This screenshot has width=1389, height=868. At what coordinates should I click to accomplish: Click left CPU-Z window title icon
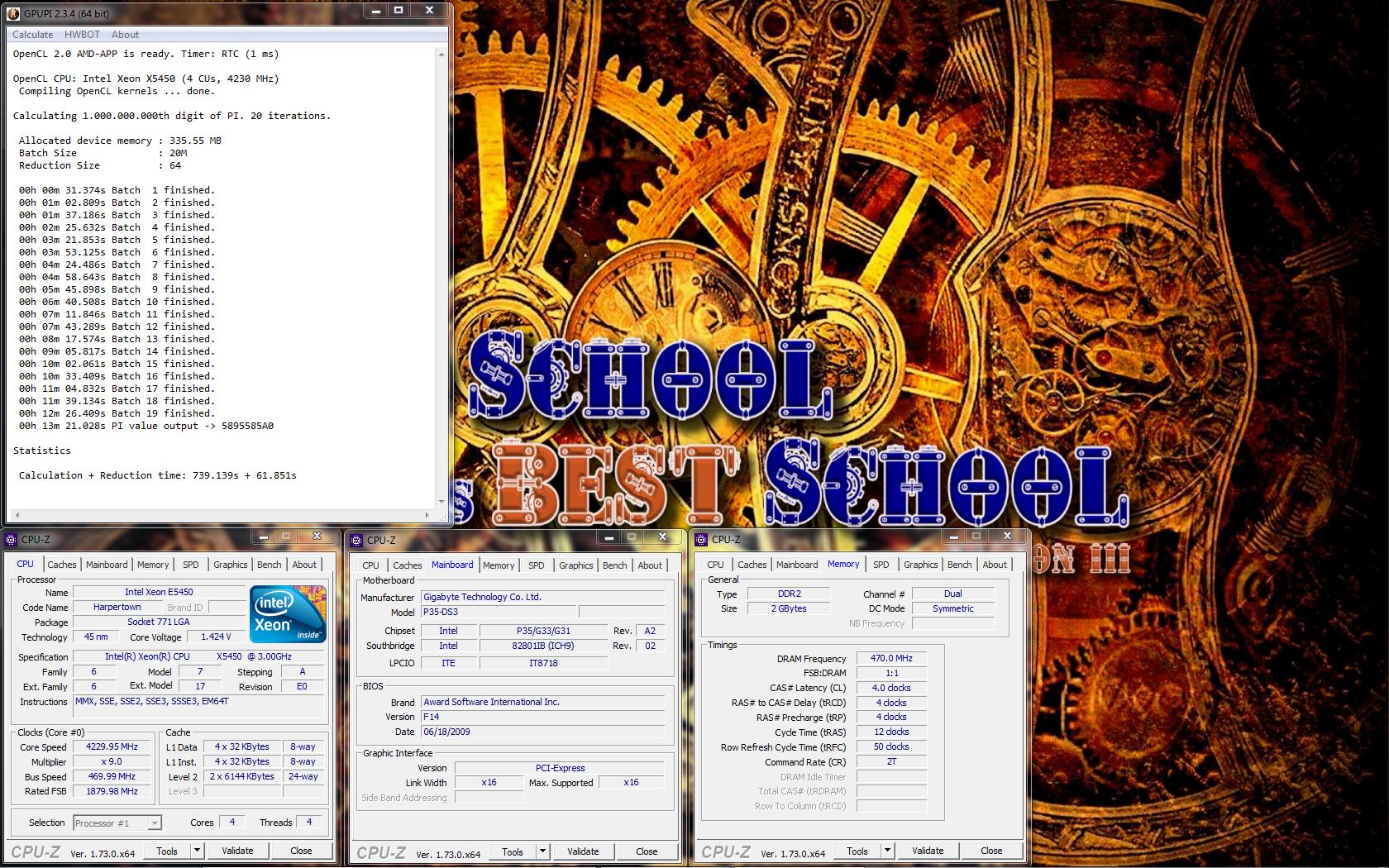click(x=11, y=540)
